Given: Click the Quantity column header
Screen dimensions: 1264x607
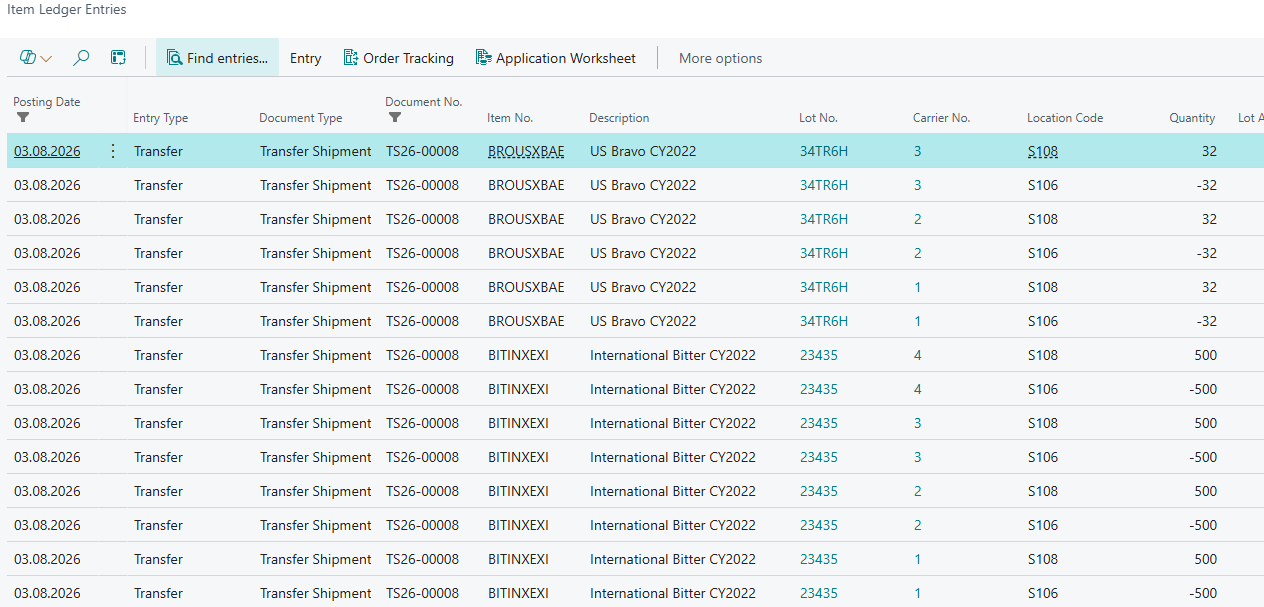Looking at the screenshot, I should (1192, 118).
